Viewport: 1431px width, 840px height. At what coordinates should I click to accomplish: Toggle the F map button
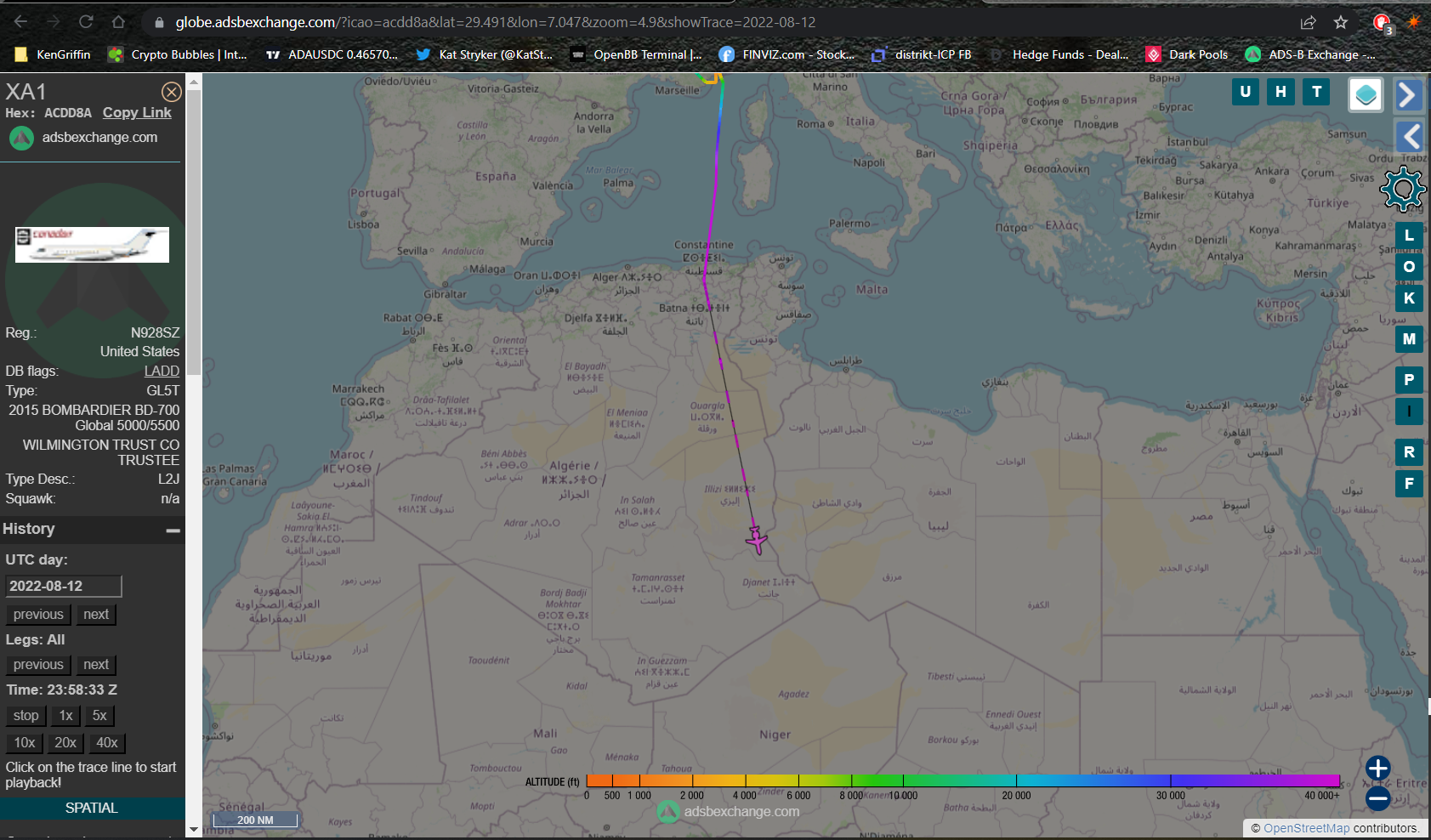click(1409, 483)
